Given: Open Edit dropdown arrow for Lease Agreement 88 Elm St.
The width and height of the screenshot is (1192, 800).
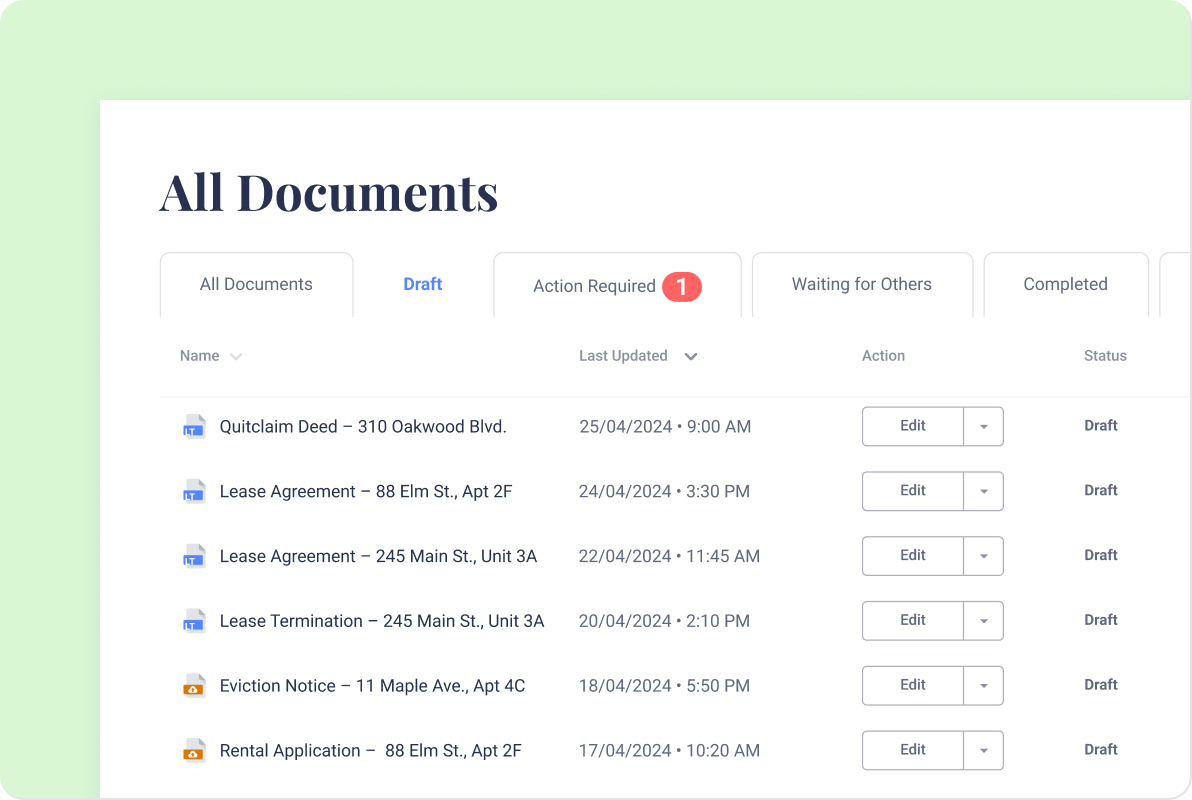Looking at the screenshot, I should pos(984,491).
